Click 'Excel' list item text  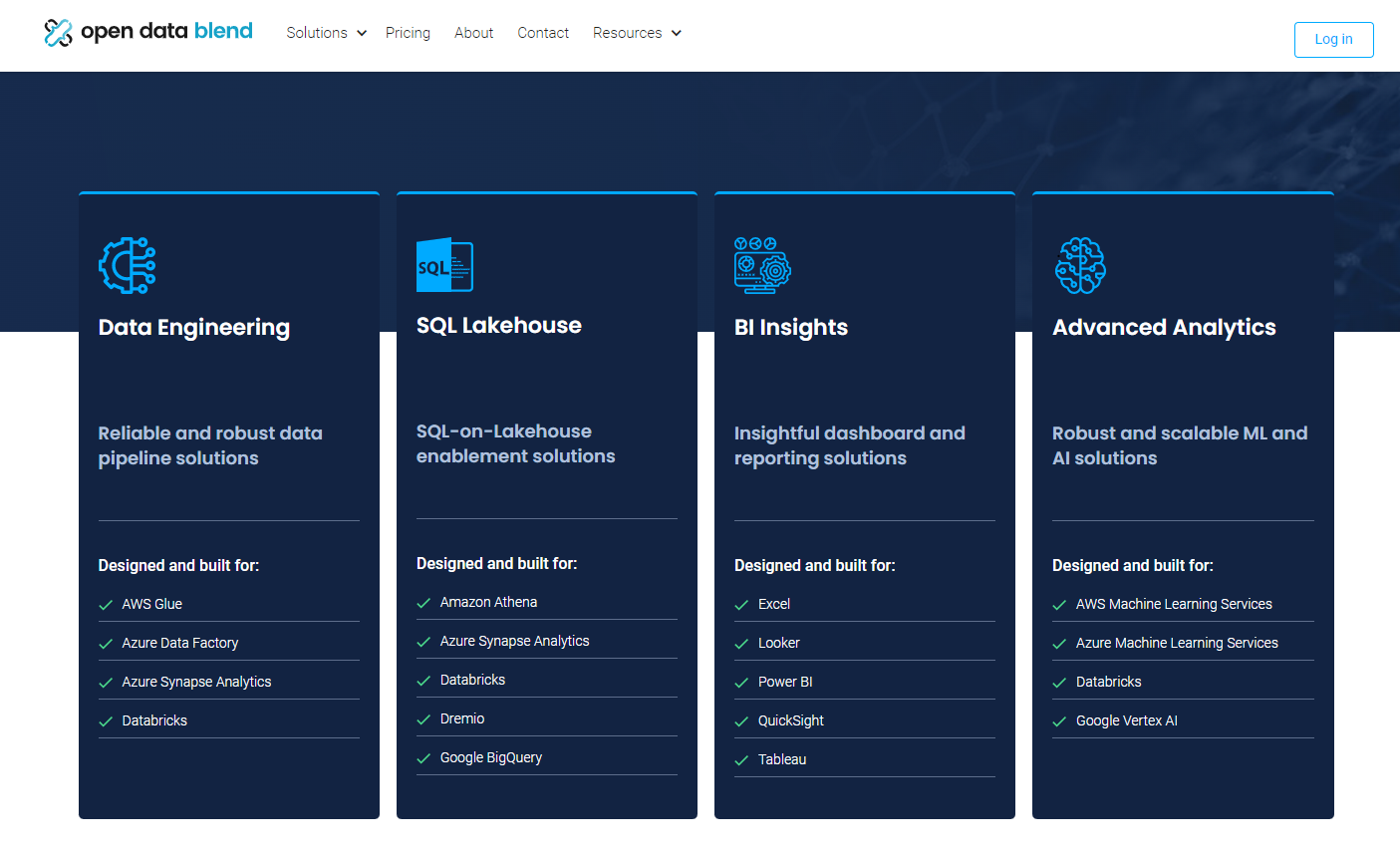pos(774,604)
